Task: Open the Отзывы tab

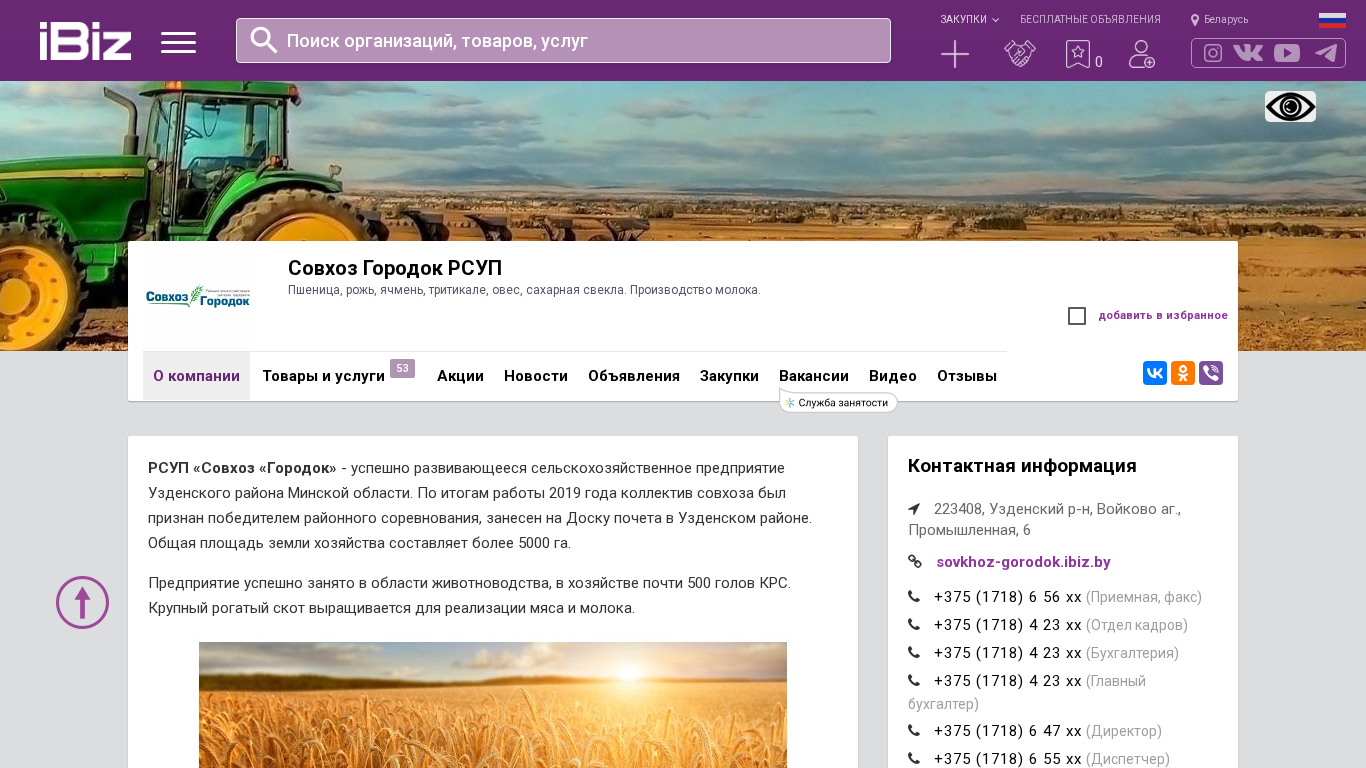Action: point(967,376)
